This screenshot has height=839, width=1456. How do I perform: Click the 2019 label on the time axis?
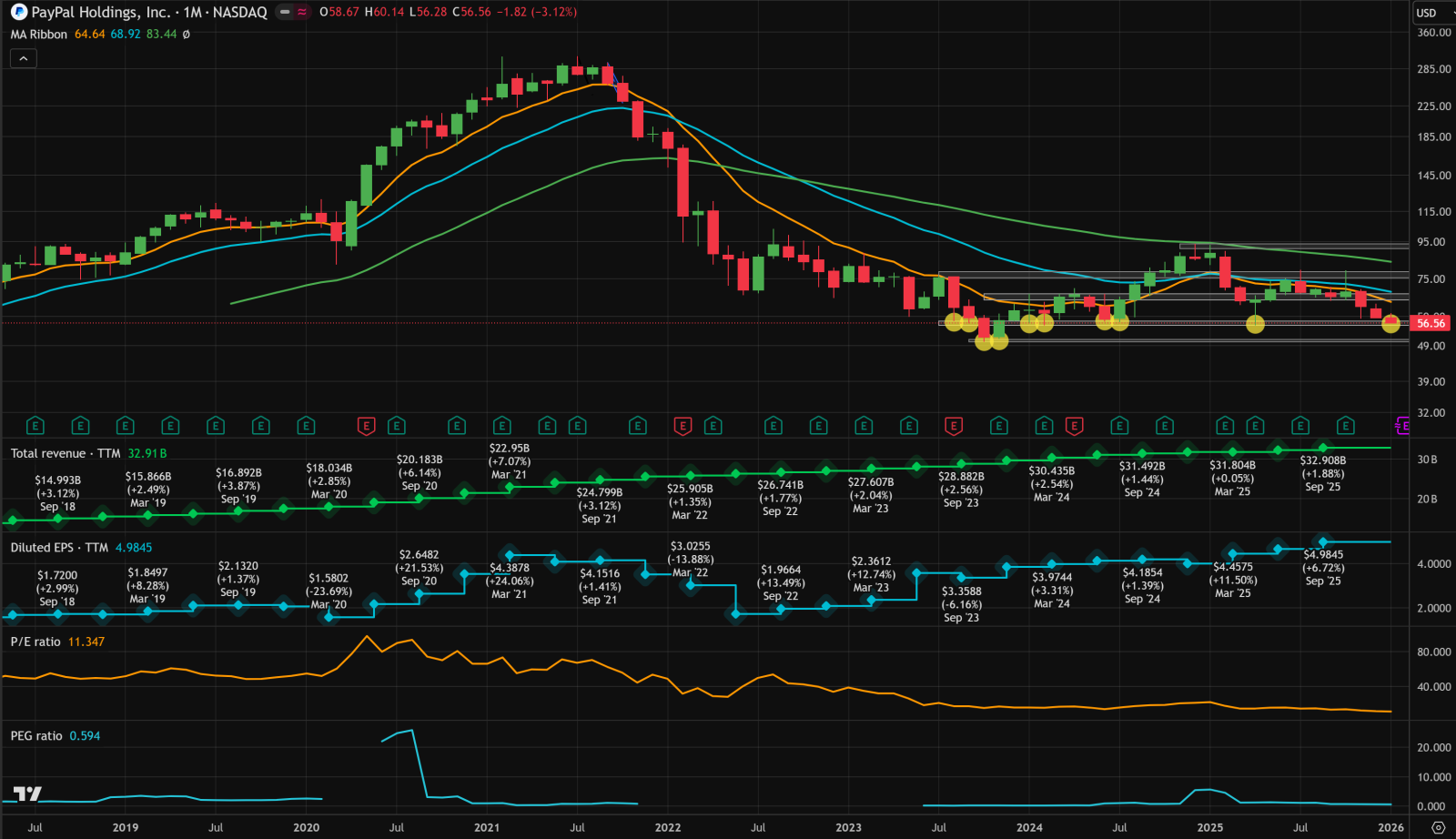(126, 828)
